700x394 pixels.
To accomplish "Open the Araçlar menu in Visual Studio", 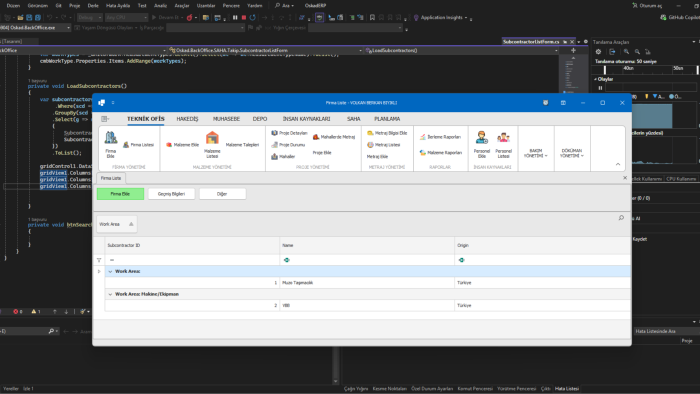I will [182, 5].
